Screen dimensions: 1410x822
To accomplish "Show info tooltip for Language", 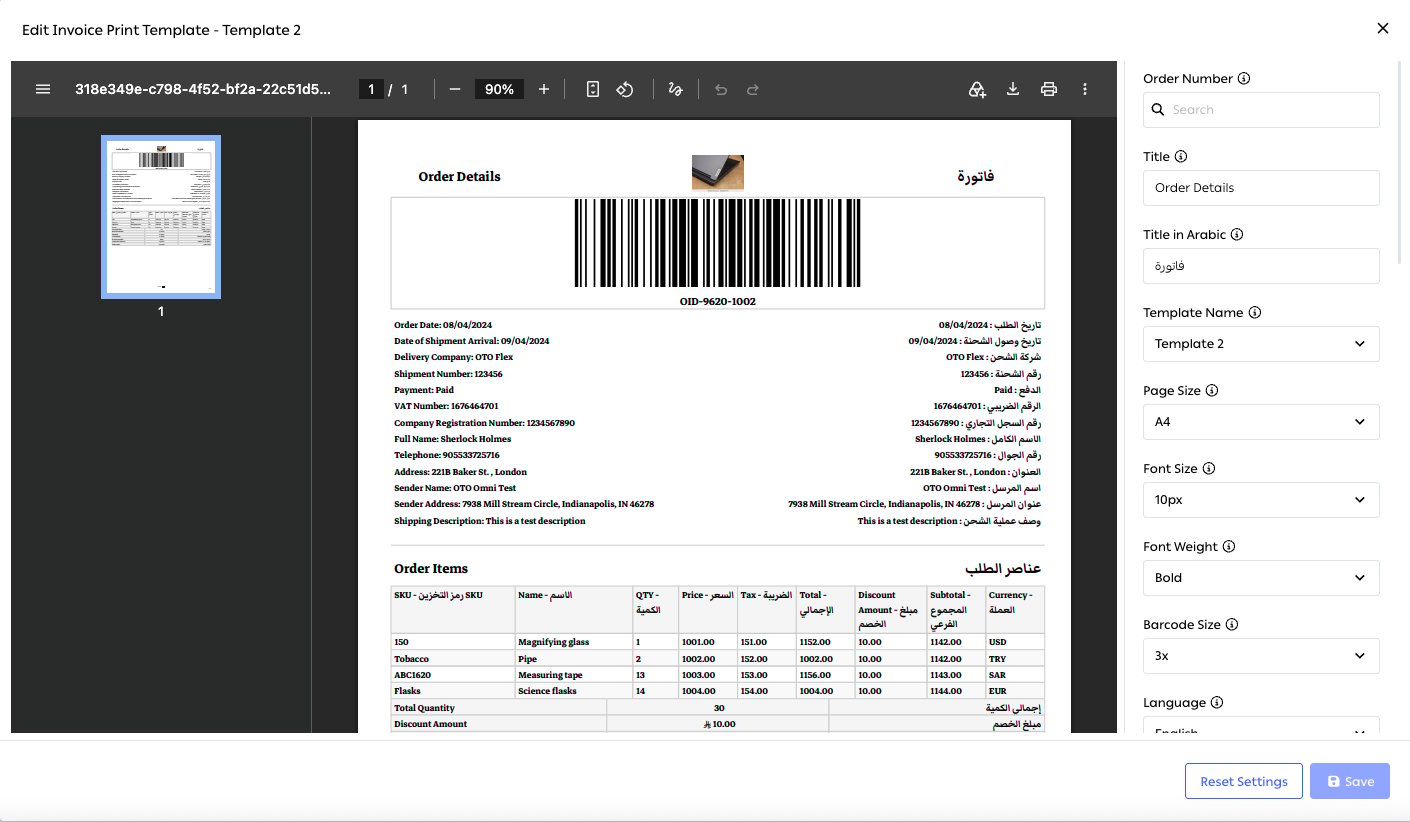I will [x=1217, y=702].
